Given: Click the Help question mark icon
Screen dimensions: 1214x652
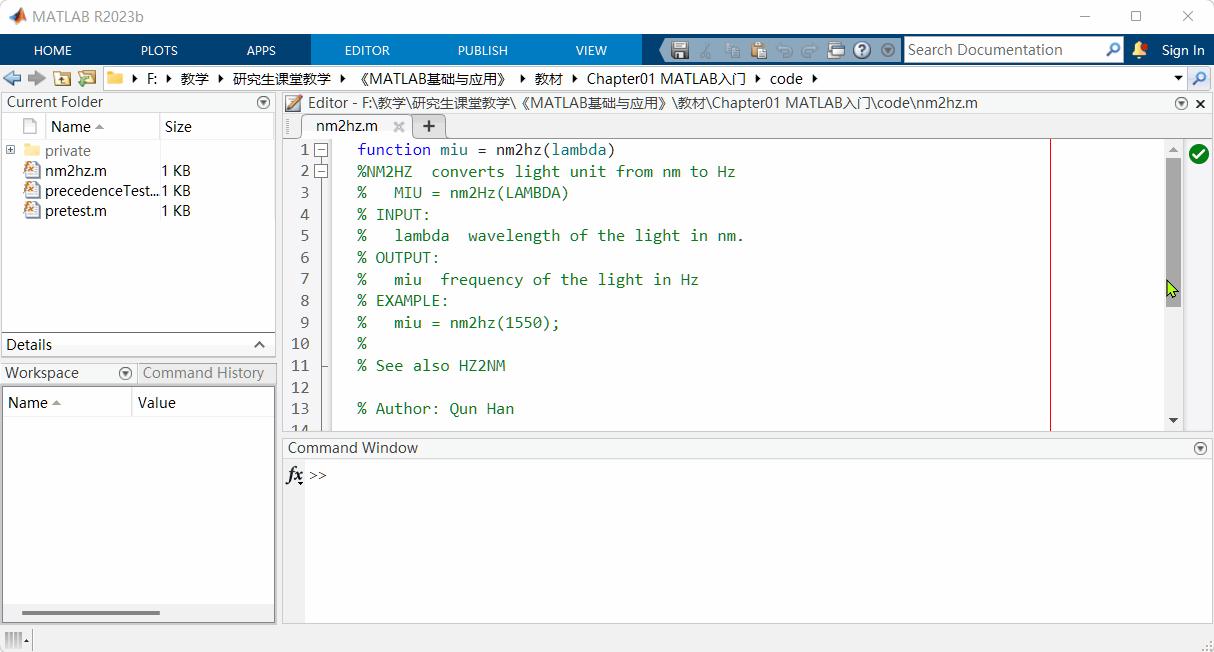Looking at the screenshot, I should point(862,49).
